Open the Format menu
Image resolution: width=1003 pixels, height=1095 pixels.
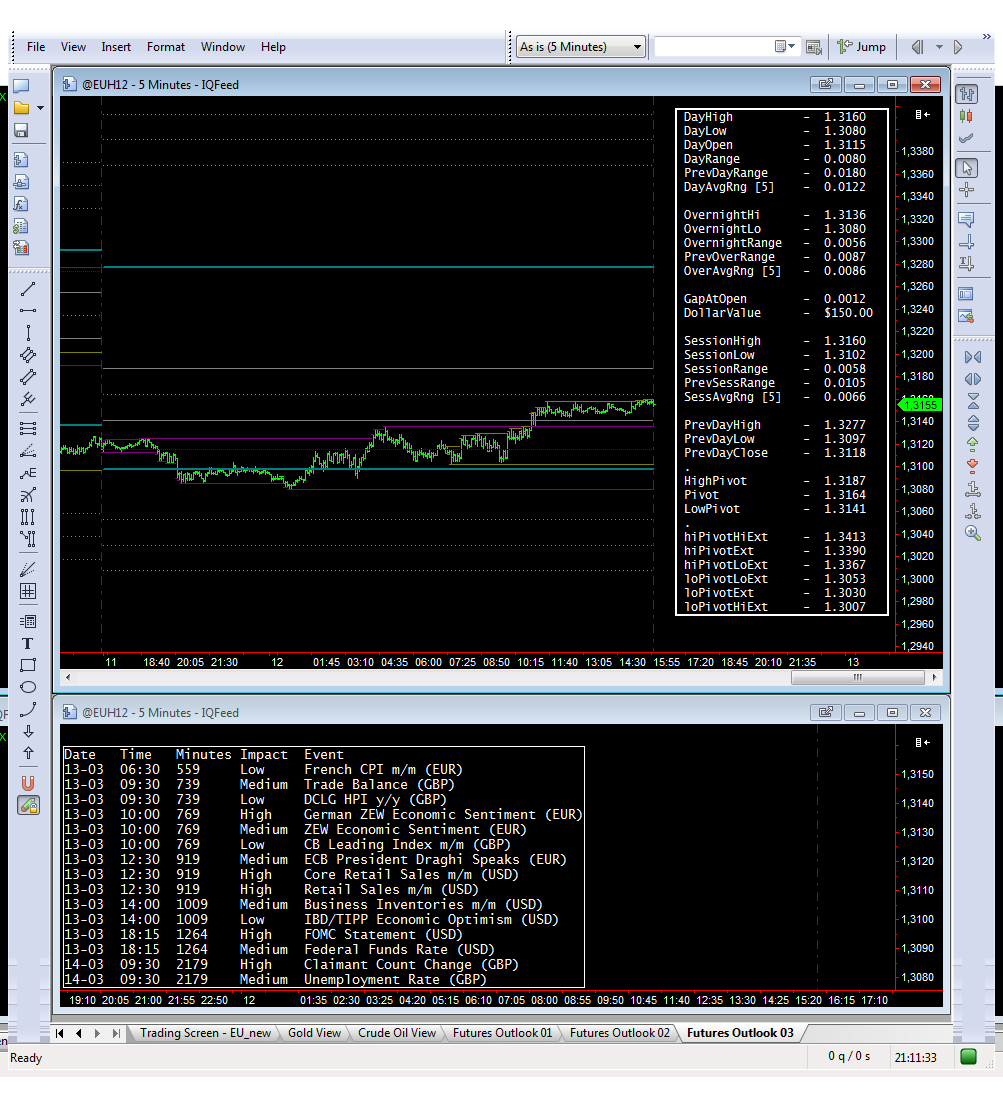[x=166, y=47]
